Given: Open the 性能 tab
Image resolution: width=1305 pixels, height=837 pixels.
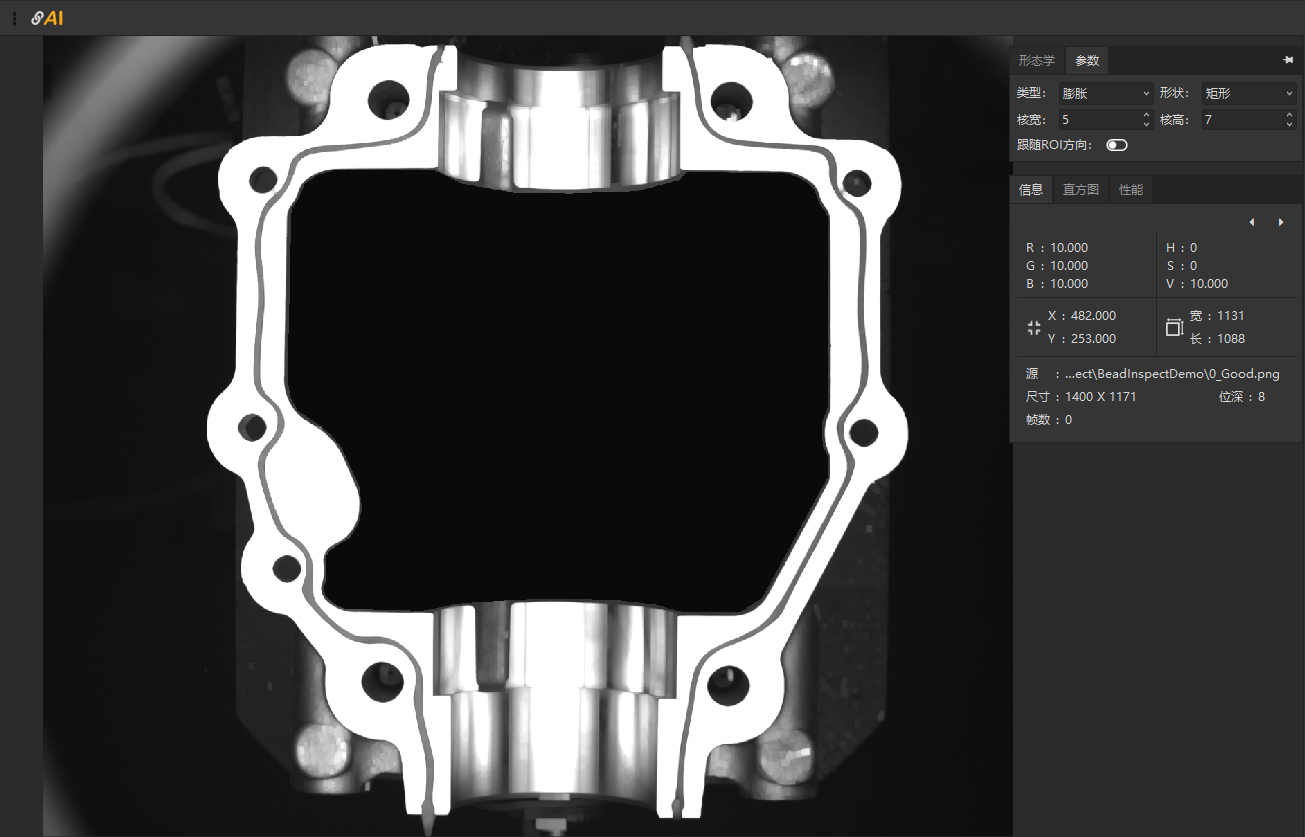Looking at the screenshot, I should pyautogui.click(x=1131, y=189).
